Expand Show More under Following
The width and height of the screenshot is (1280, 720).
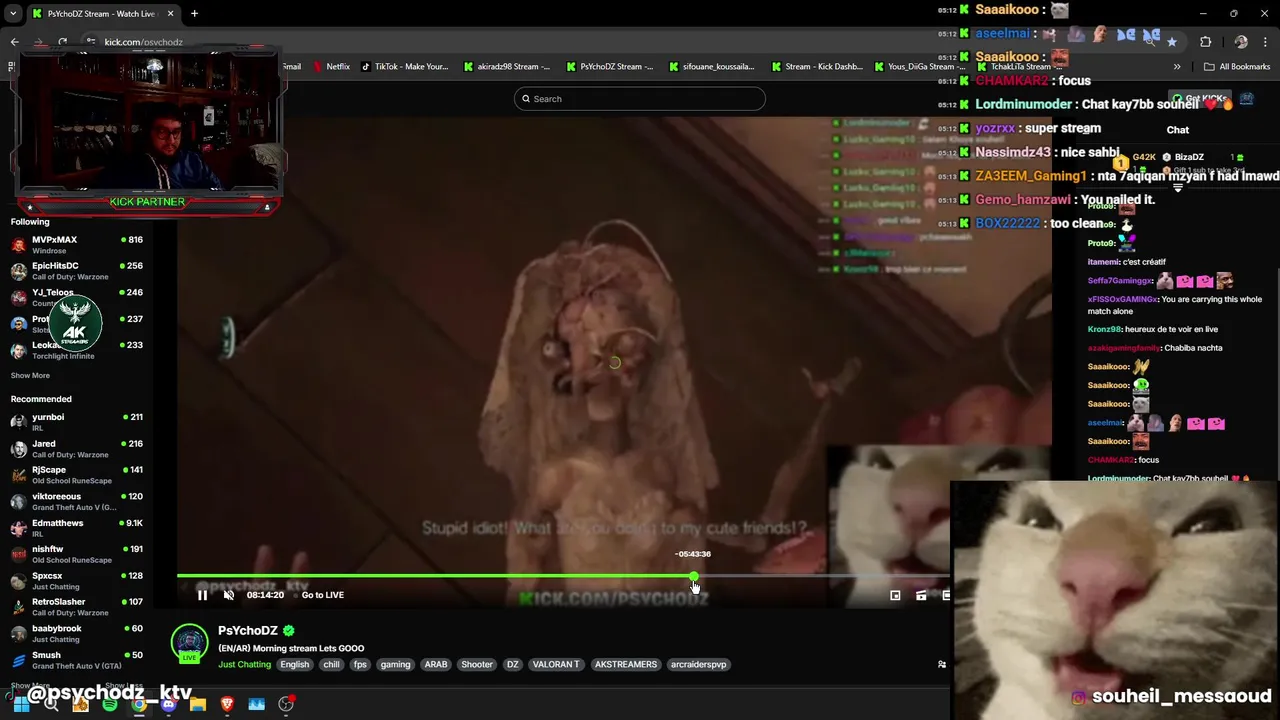click(x=30, y=376)
